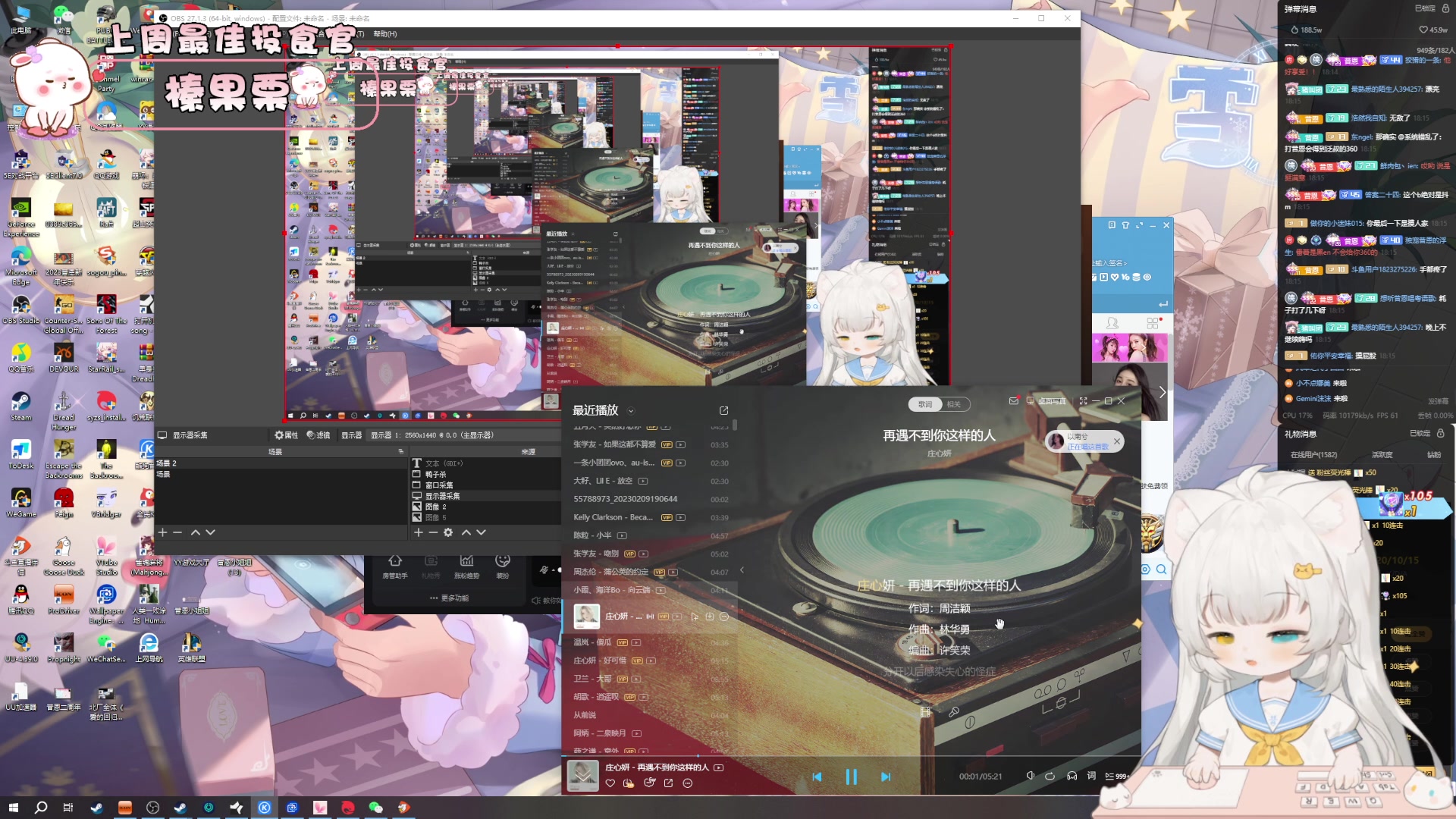
Task: Add a new source with plus button
Action: tap(418, 532)
